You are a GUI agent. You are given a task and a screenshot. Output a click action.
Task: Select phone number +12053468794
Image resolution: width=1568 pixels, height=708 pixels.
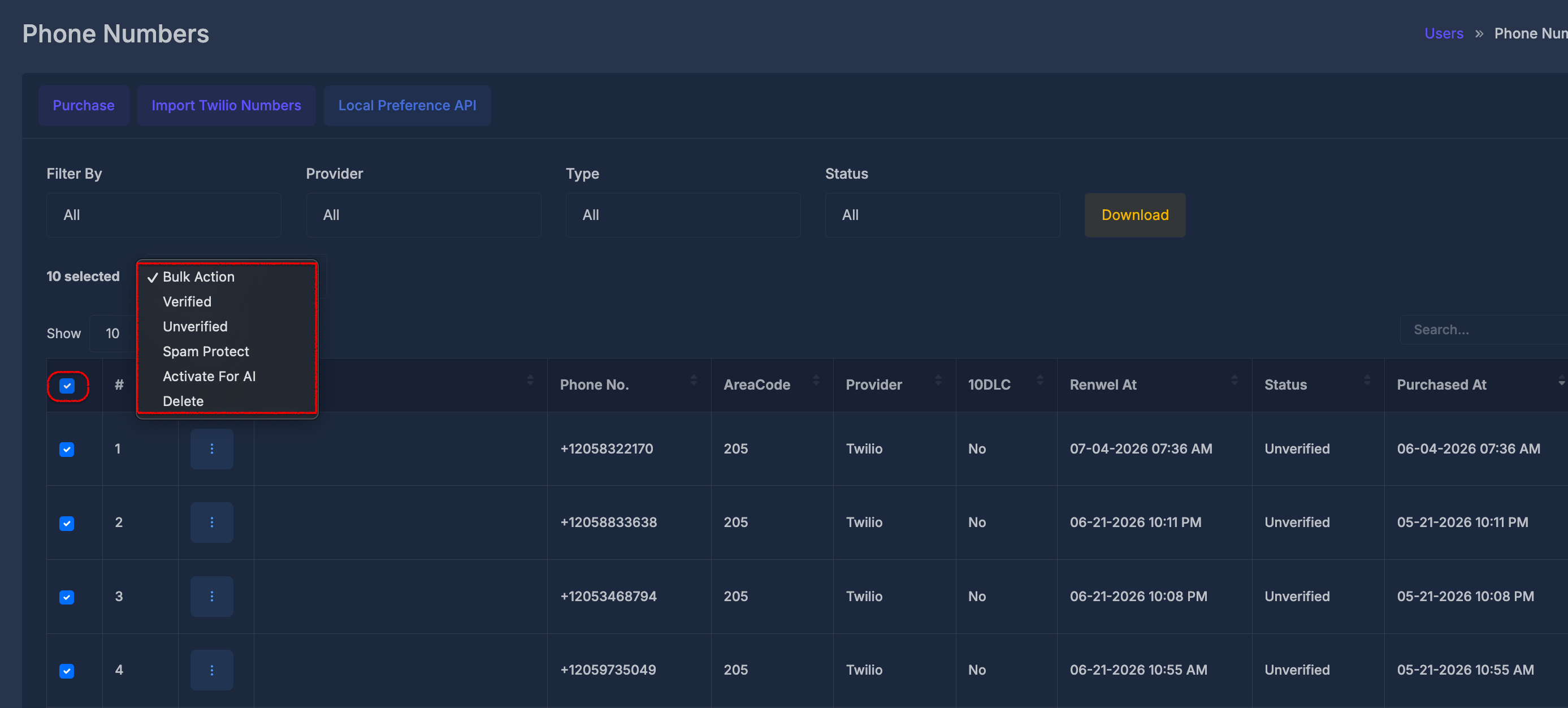[608, 596]
